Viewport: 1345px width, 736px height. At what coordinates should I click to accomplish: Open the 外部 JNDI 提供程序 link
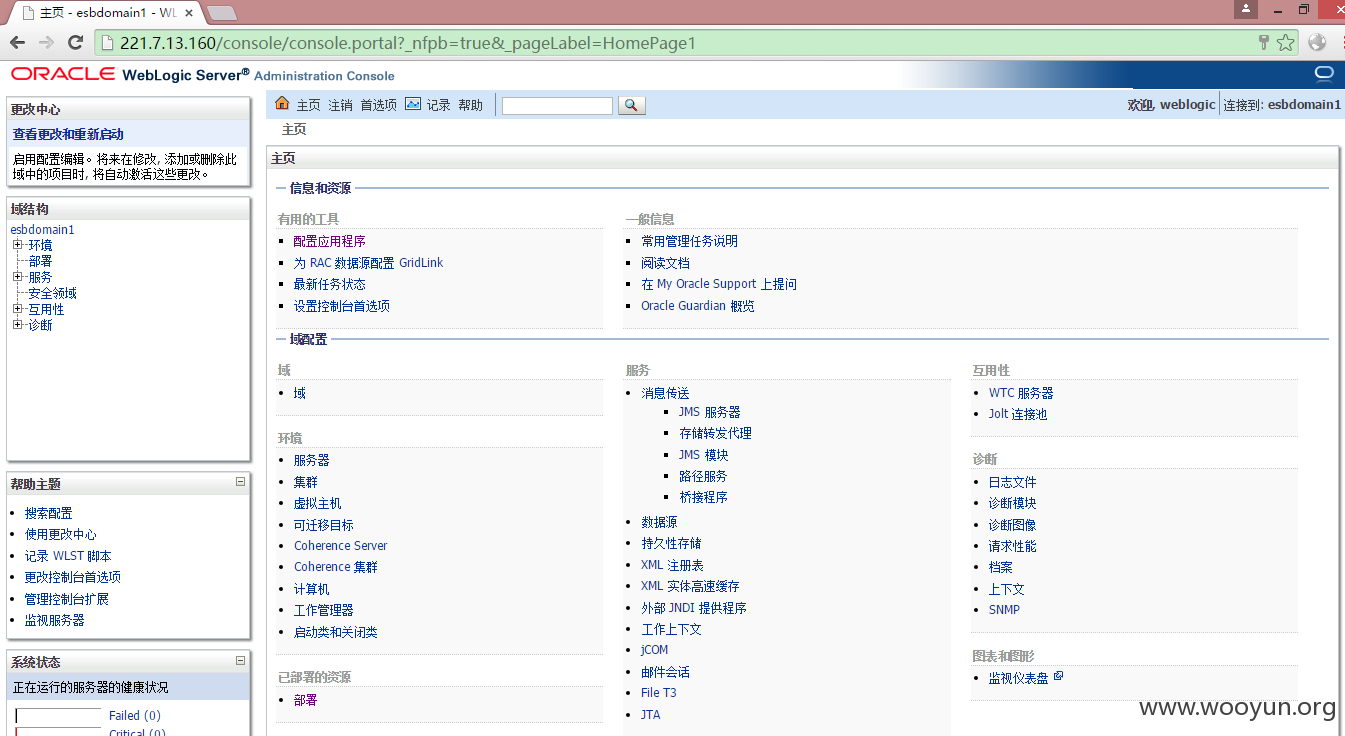(x=693, y=608)
